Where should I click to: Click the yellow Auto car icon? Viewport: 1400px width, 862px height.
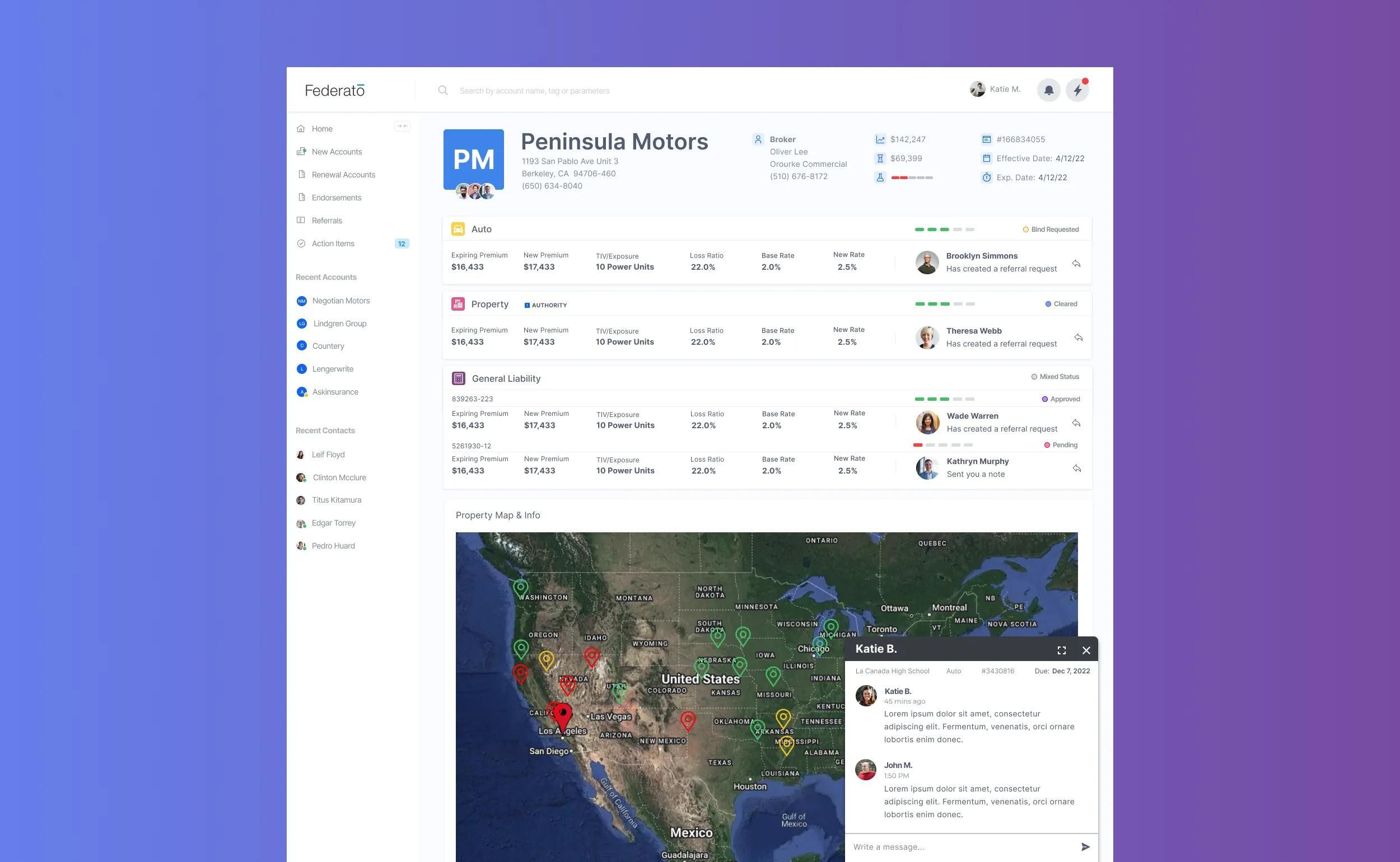pos(458,229)
